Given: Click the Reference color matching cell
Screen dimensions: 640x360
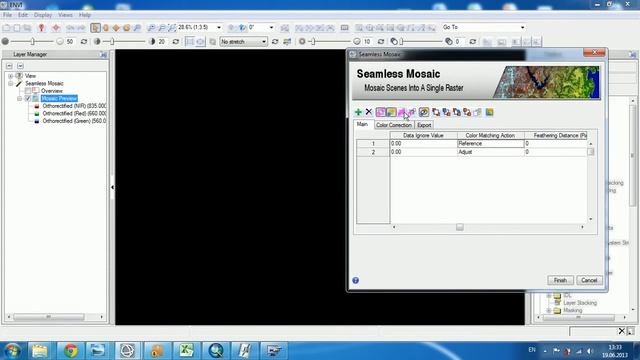Looking at the screenshot, I should (491, 144).
